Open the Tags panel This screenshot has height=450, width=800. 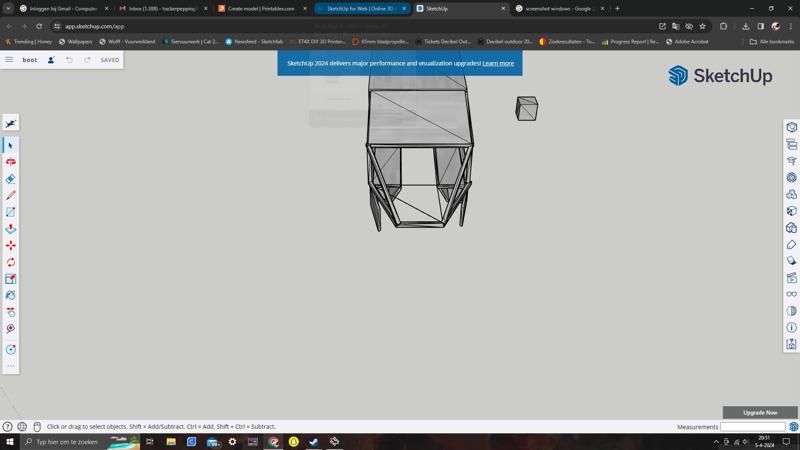click(x=791, y=244)
